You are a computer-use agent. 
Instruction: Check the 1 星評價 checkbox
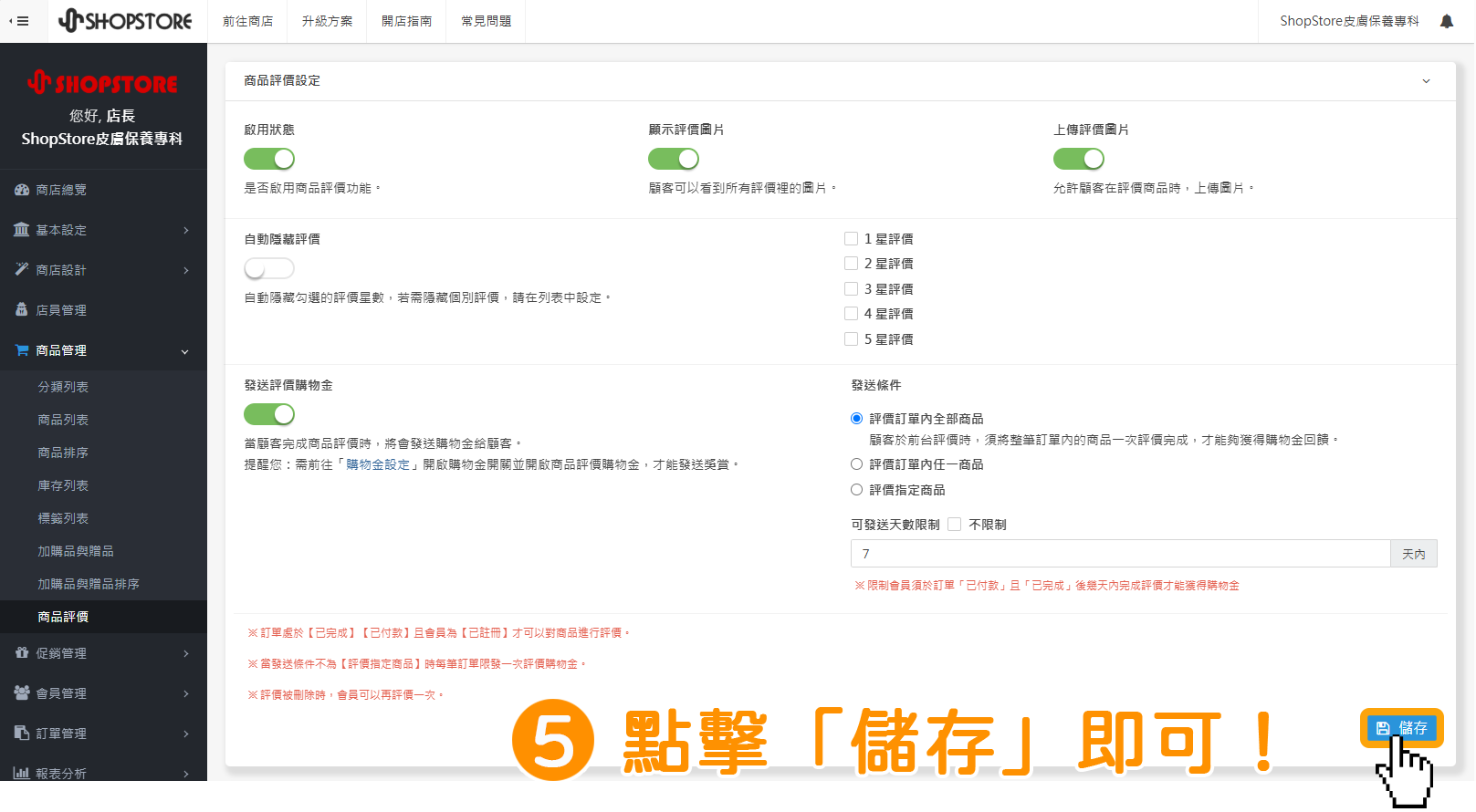pyautogui.click(x=851, y=239)
